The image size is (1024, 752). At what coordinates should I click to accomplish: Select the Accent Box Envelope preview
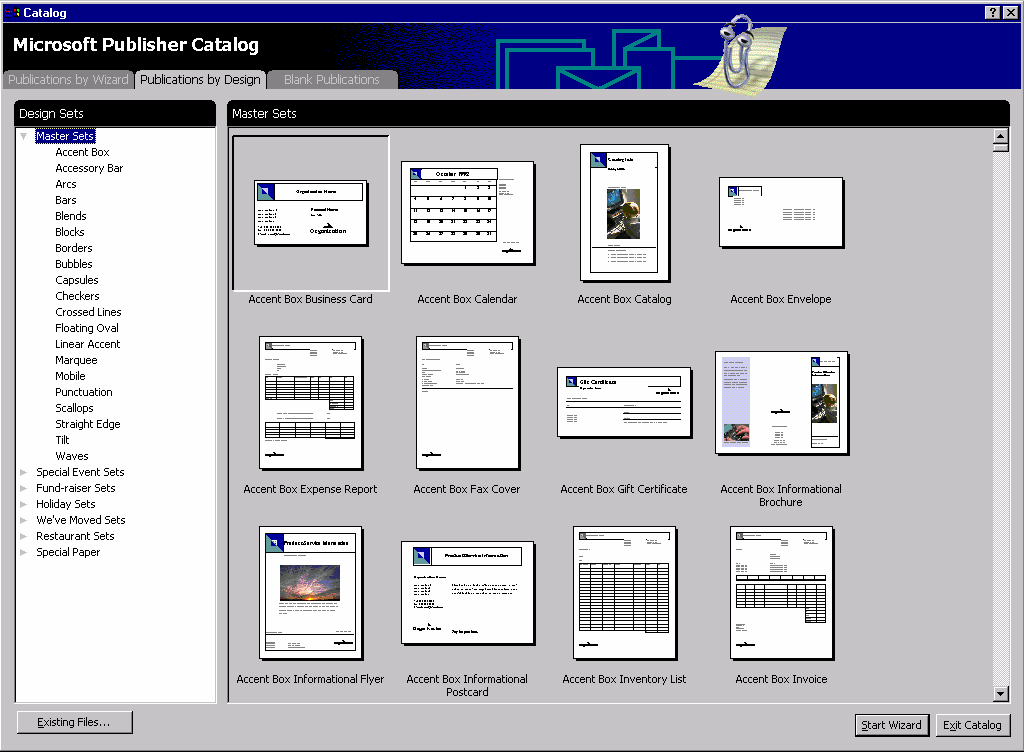coord(781,213)
